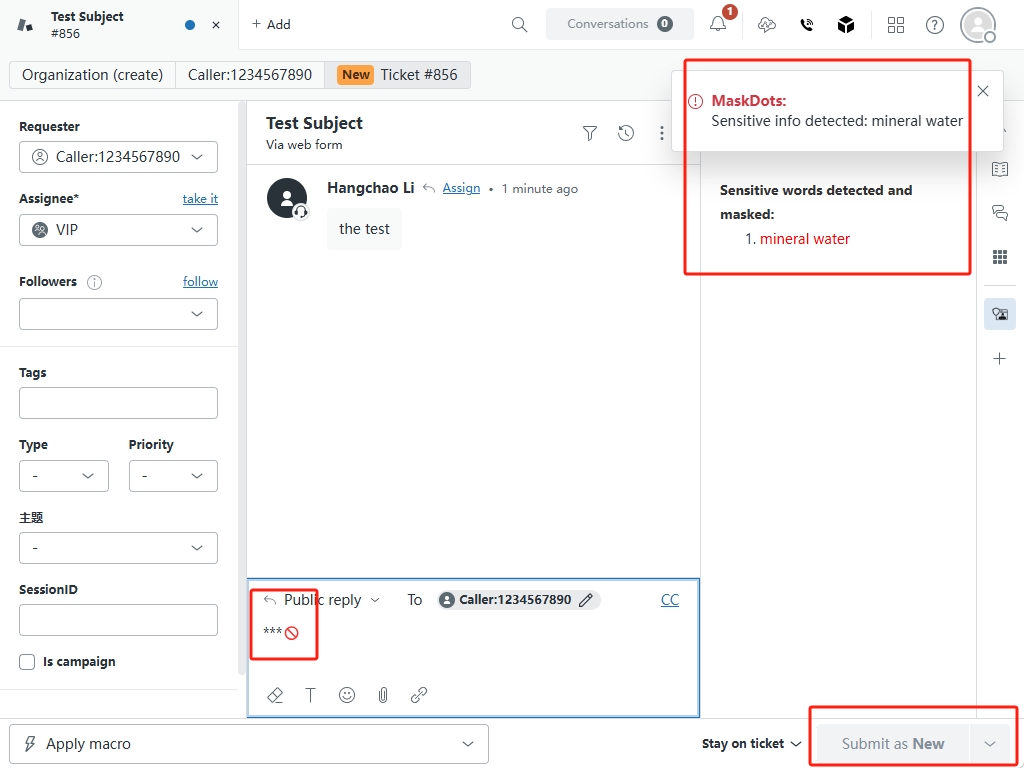
Task: Select the Caller:1234567890 tab
Action: tap(250, 75)
